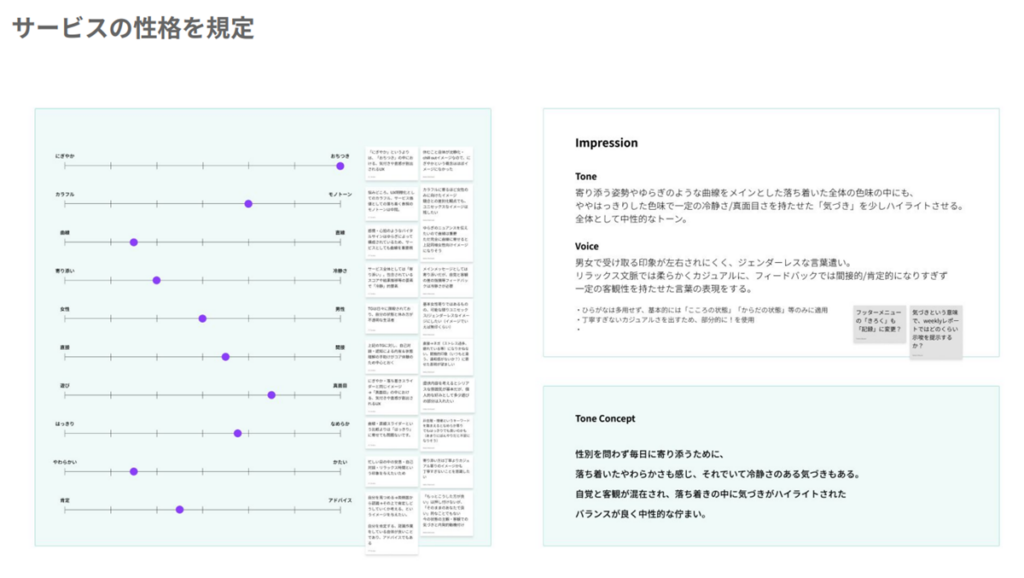The height and width of the screenshot is (578, 1024).
Task: Click the first white note beside にぎやか slider
Action: [391, 163]
